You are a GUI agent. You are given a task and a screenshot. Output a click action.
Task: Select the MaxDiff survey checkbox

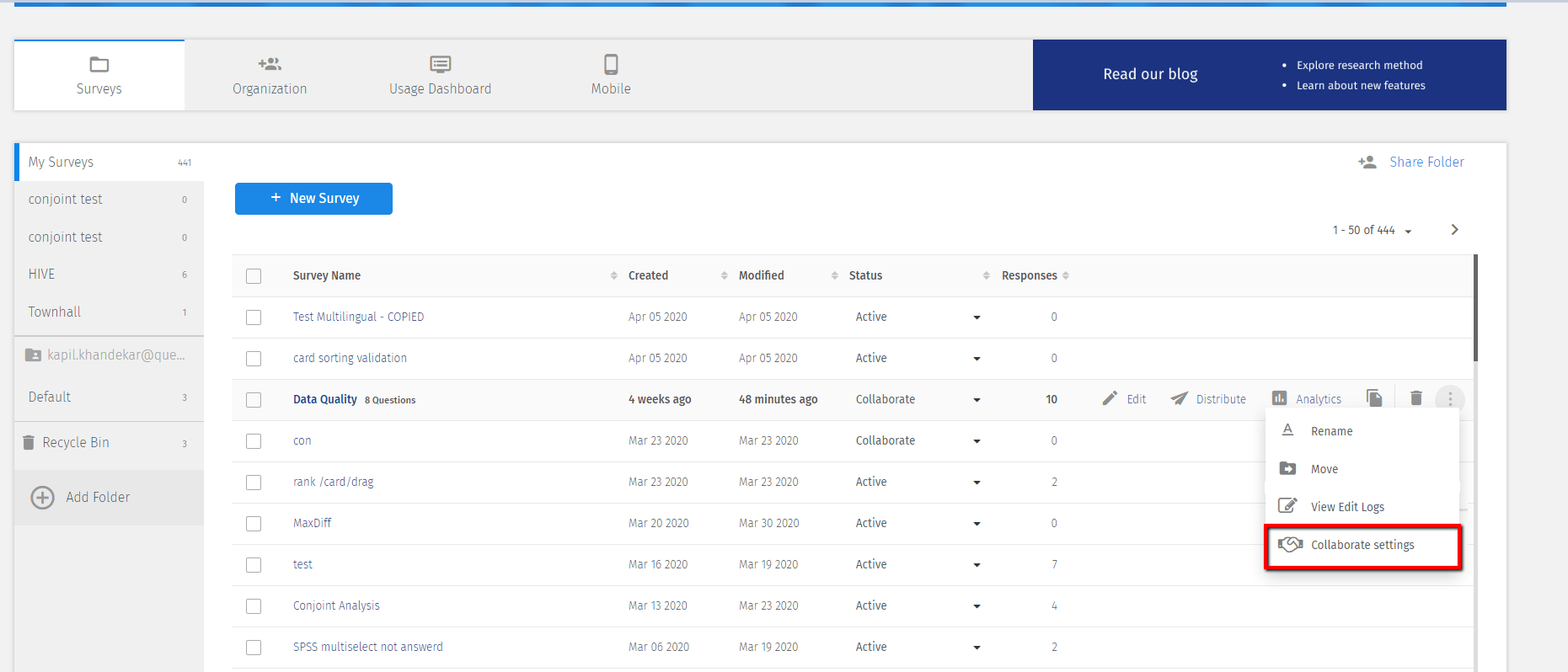(254, 524)
